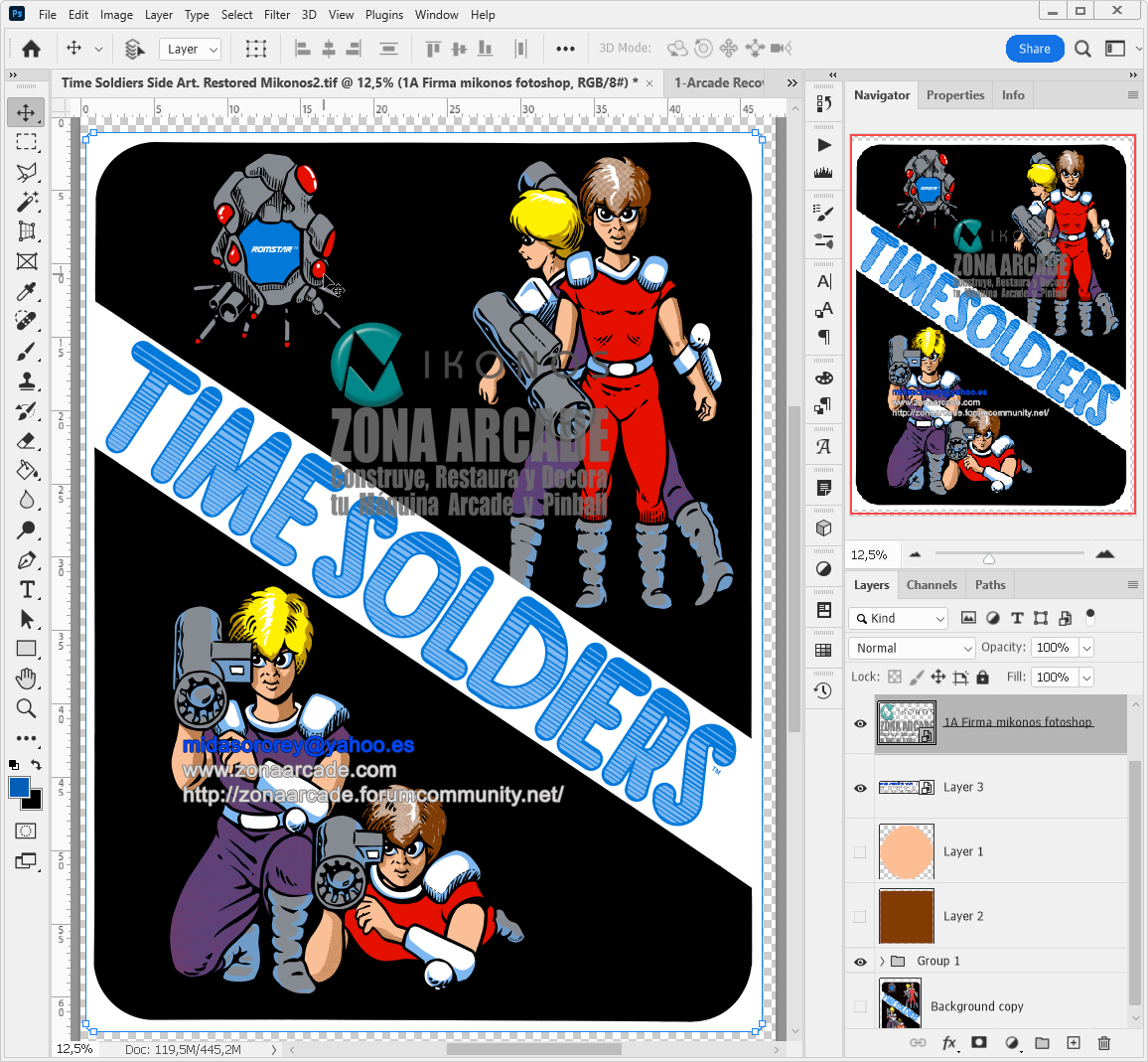This screenshot has width=1148, height=1062.
Task: Click the Delete layer trash icon
Action: pyautogui.click(x=1103, y=1043)
